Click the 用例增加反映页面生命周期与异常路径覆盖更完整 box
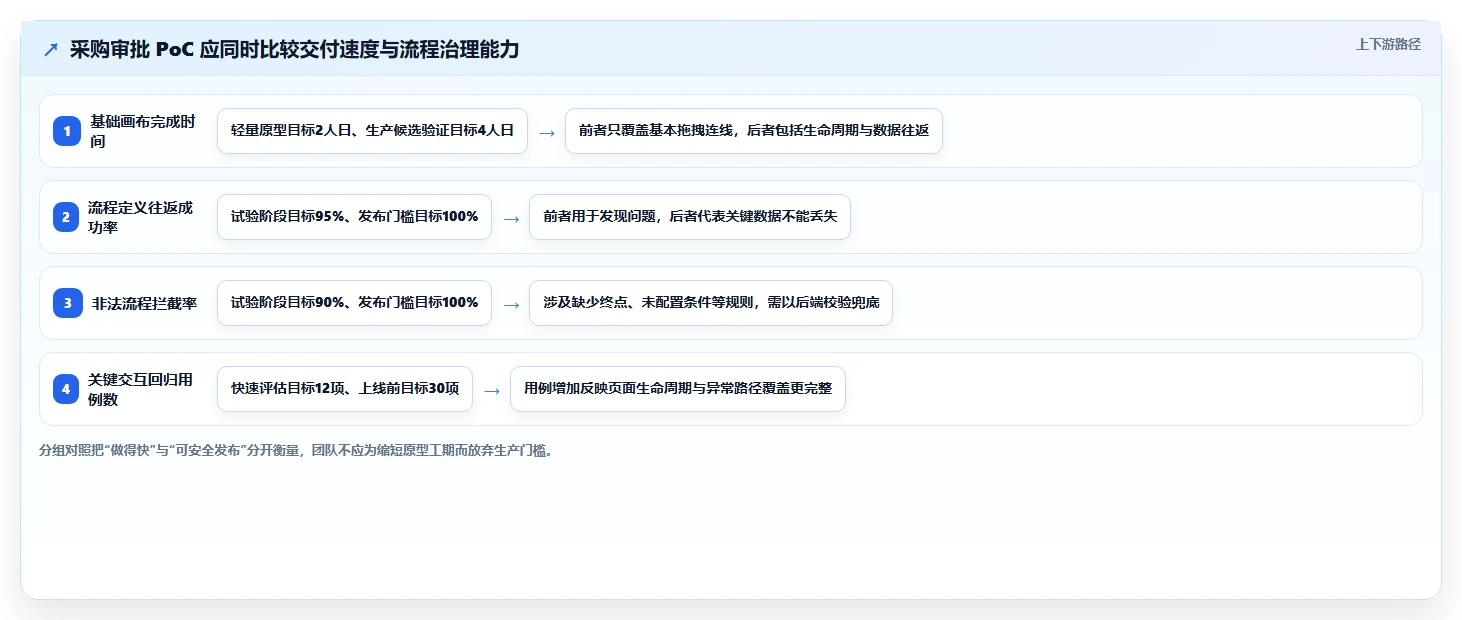Viewport: 1462px width, 620px height. coord(678,389)
